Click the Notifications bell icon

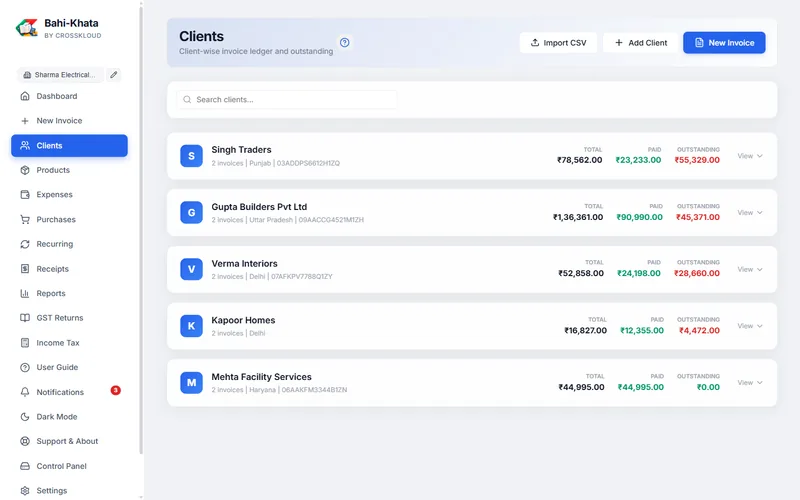pos(24,392)
